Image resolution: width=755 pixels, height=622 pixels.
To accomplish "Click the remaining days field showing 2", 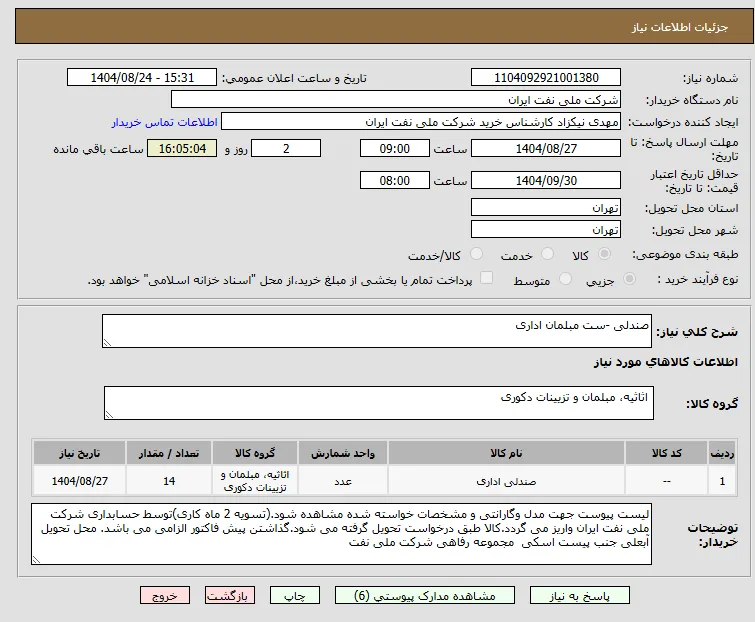I will [x=286, y=148].
